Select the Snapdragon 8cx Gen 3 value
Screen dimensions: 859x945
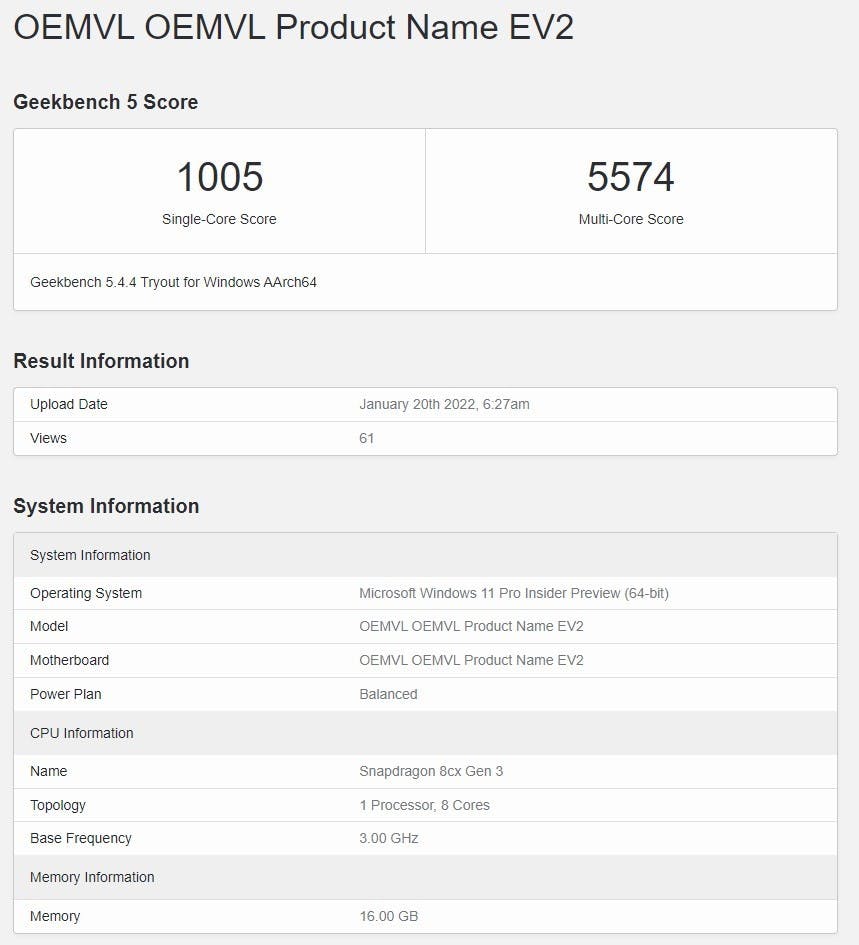[431, 771]
